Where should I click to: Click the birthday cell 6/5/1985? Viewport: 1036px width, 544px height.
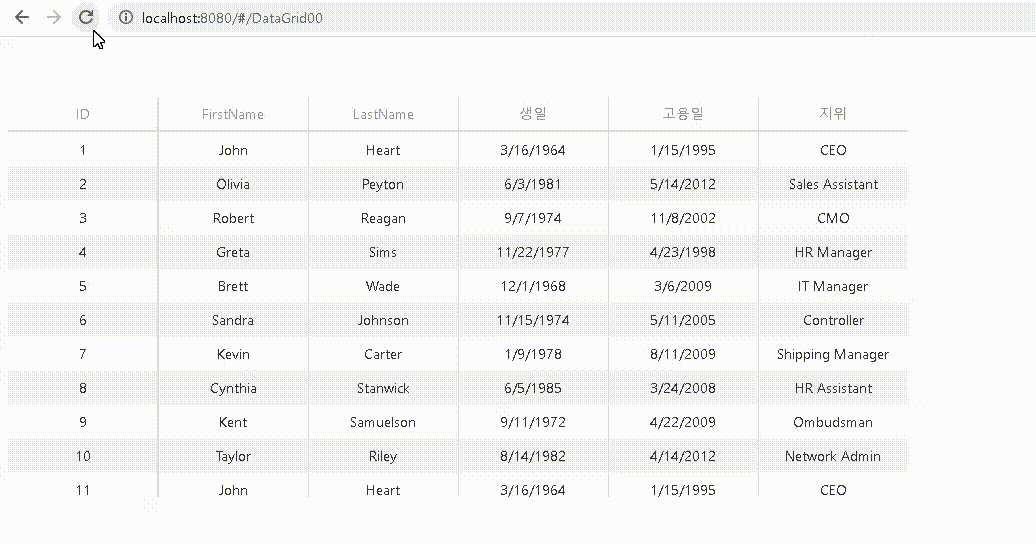point(533,389)
